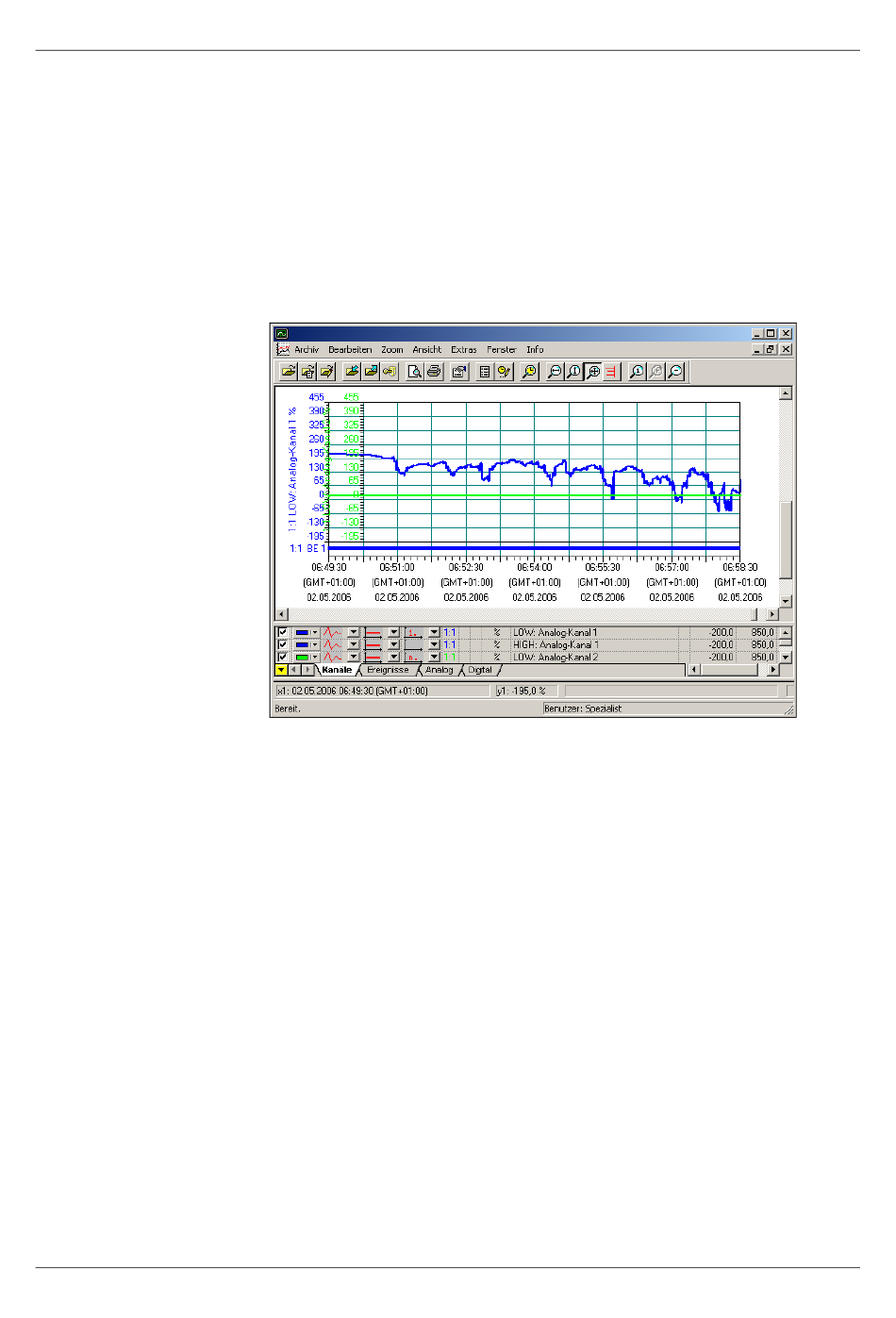Switch to the Digital tab

(480, 670)
